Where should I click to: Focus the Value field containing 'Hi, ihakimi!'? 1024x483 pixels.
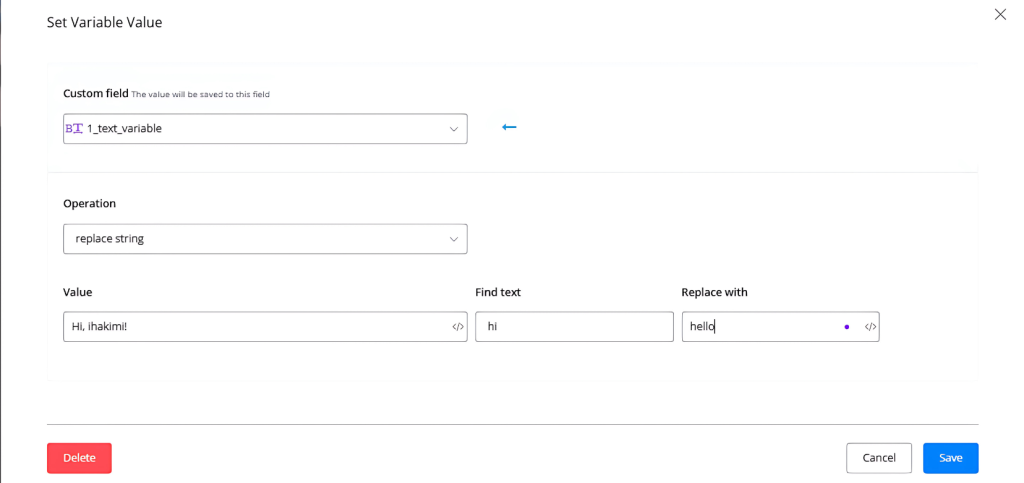[x=250, y=327]
